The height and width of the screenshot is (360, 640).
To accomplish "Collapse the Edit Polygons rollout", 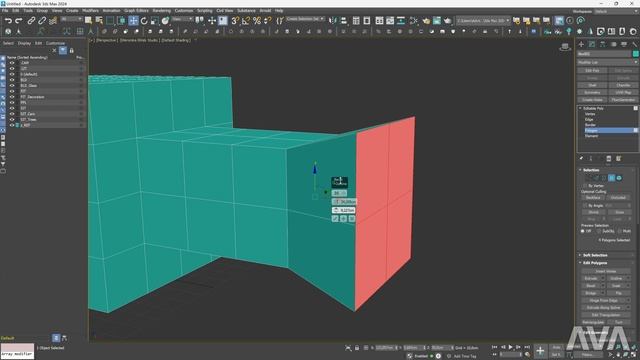I will tap(595, 263).
